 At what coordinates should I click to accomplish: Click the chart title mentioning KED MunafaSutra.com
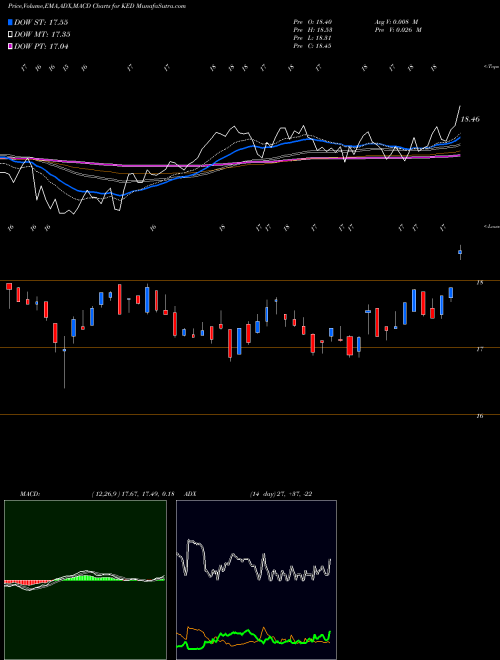[97, 6]
